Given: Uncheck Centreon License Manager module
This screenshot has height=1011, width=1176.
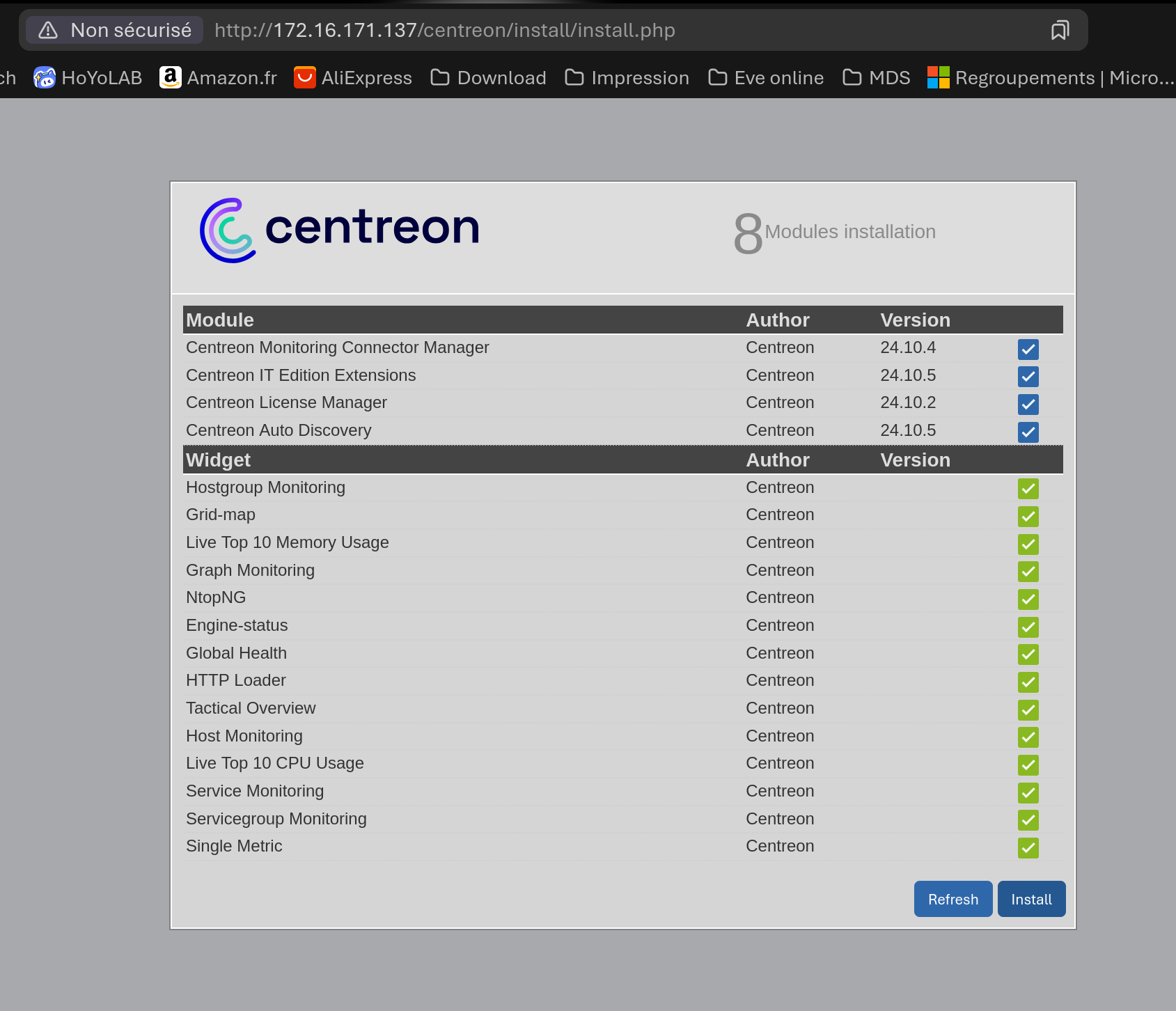Looking at the screenshot, I should point(1028,404).
